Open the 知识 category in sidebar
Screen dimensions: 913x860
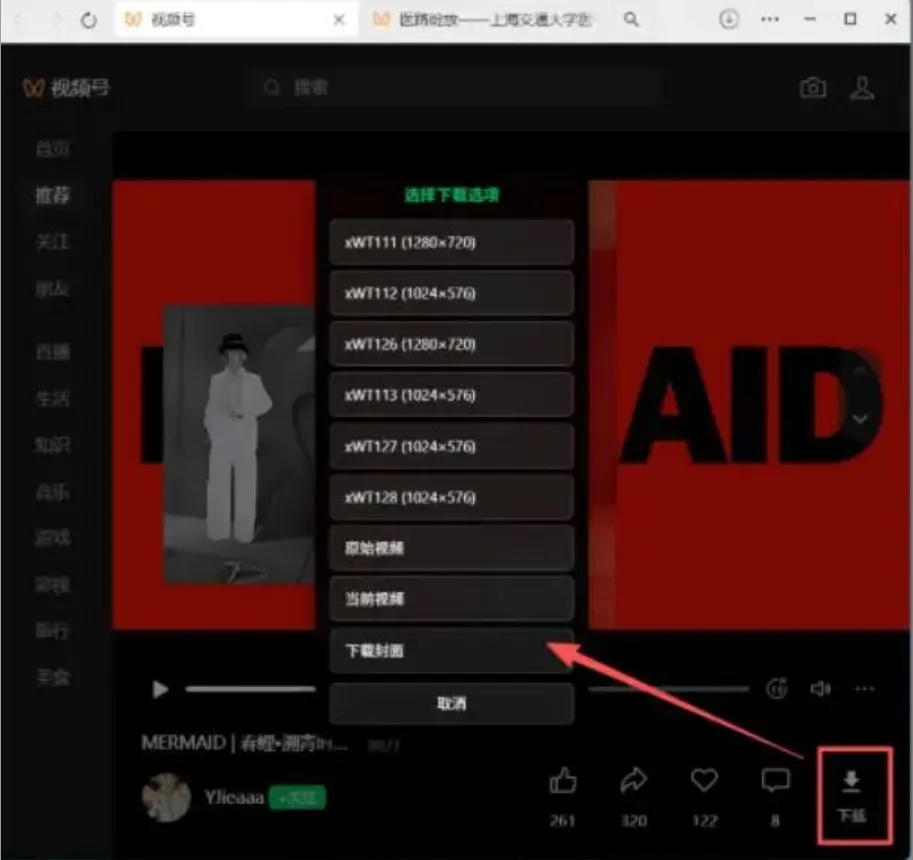(x=52, y=445)
